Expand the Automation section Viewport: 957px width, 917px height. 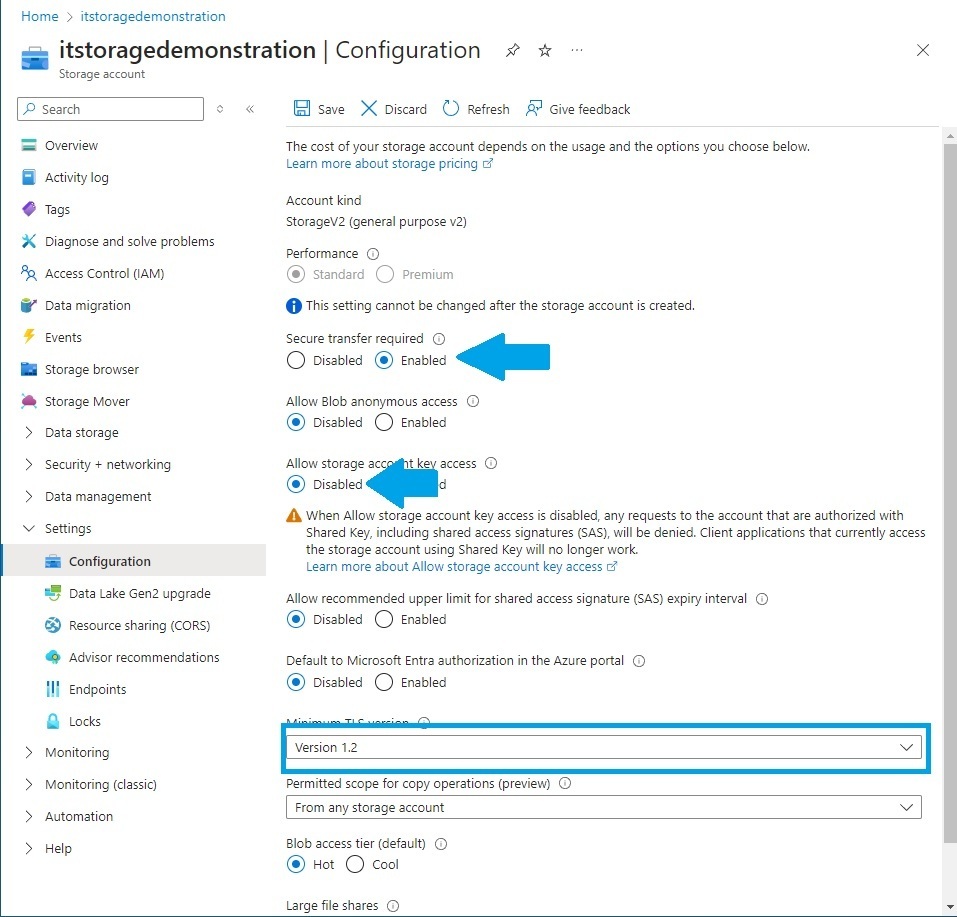(x=29, y=816)
